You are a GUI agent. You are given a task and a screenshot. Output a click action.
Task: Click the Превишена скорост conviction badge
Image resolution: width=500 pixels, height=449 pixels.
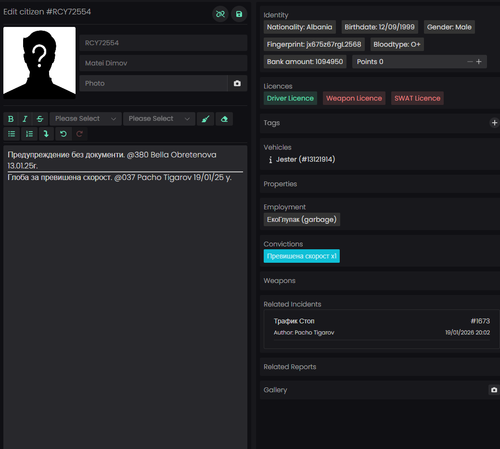pos(302,256)
